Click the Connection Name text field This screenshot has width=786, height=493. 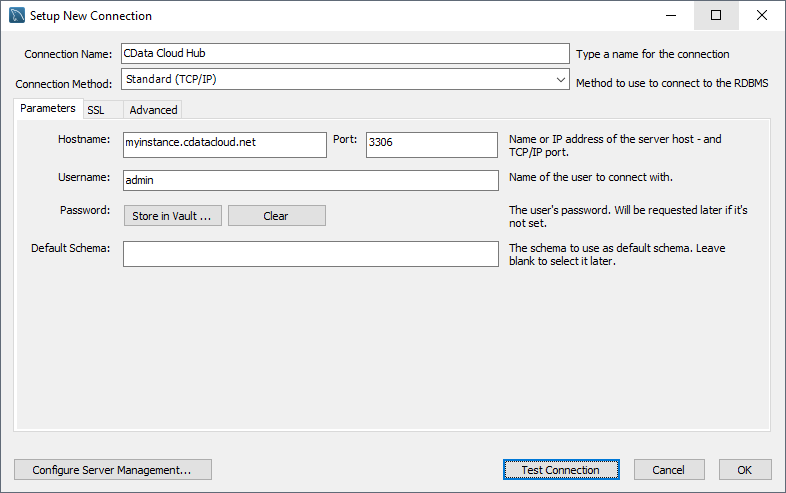click(345, 53)
